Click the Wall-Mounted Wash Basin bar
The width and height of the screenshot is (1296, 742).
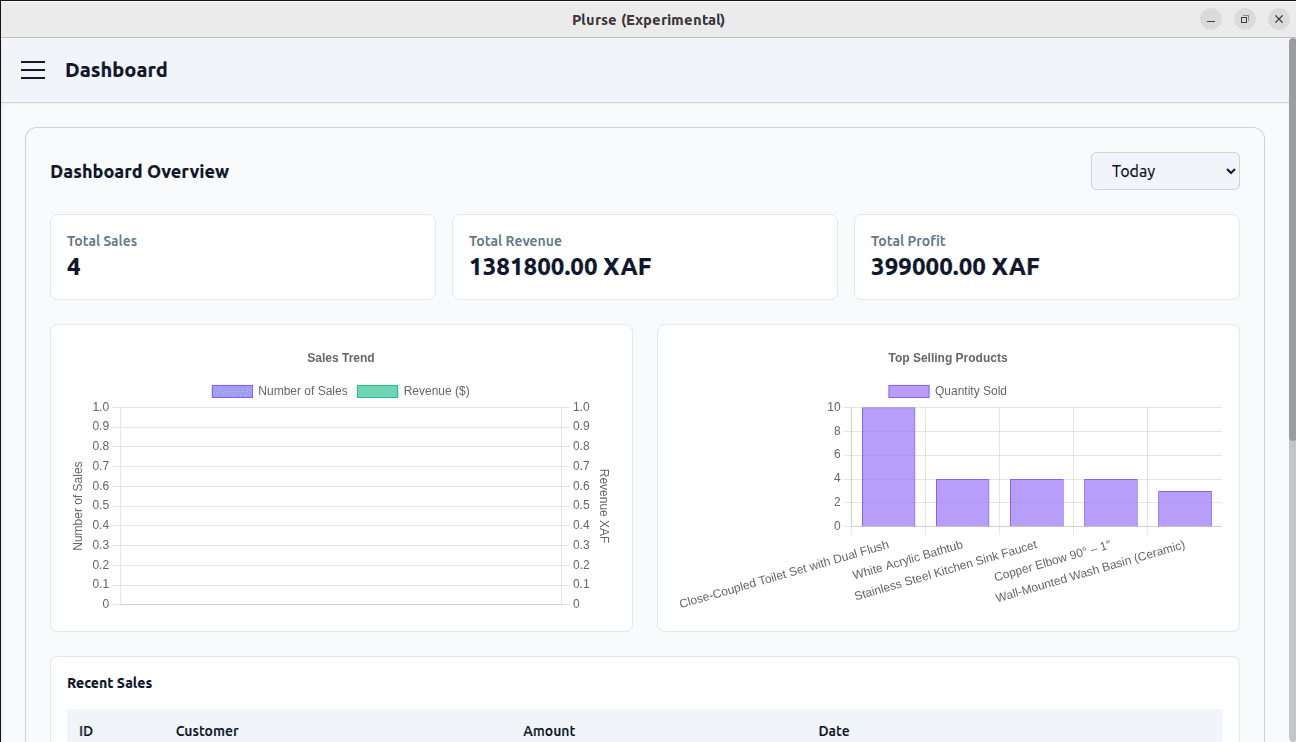pyautogui.click(x=1184, y=509)
